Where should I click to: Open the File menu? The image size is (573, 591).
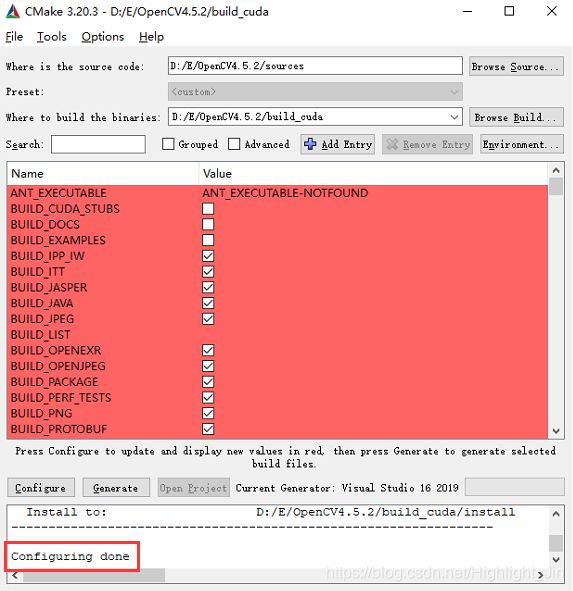[x=14, y=37]
